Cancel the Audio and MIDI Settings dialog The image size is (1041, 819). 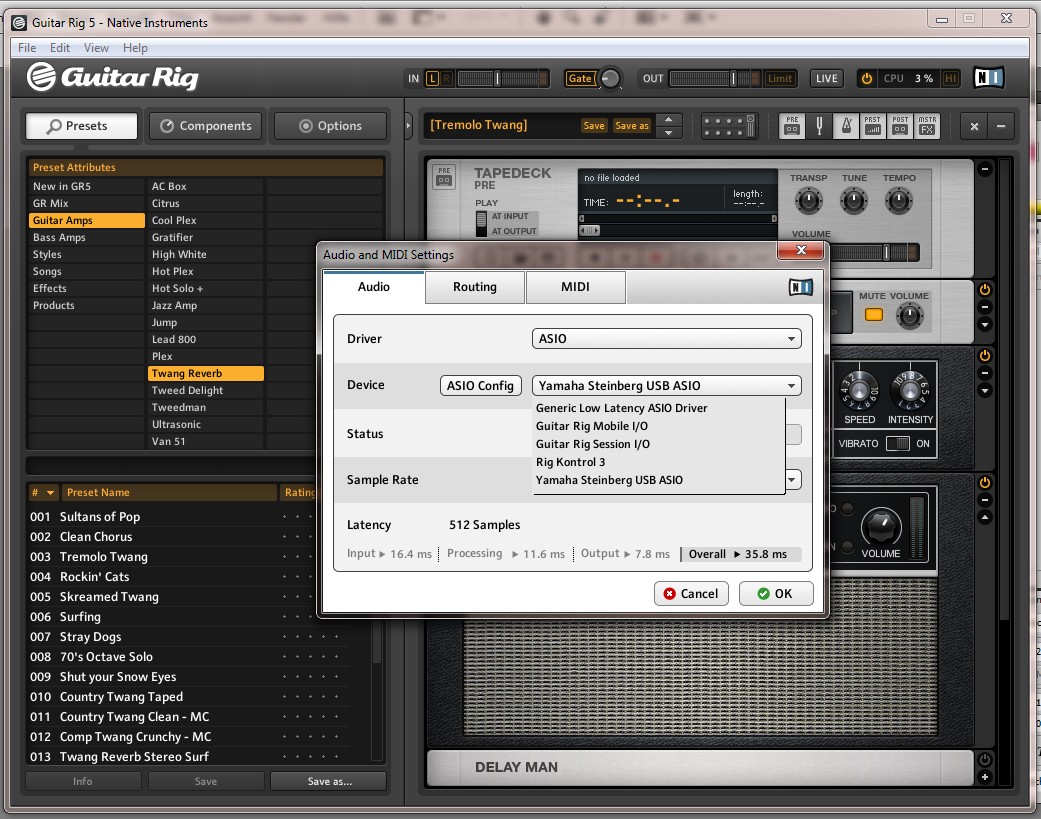coord(691,593)
